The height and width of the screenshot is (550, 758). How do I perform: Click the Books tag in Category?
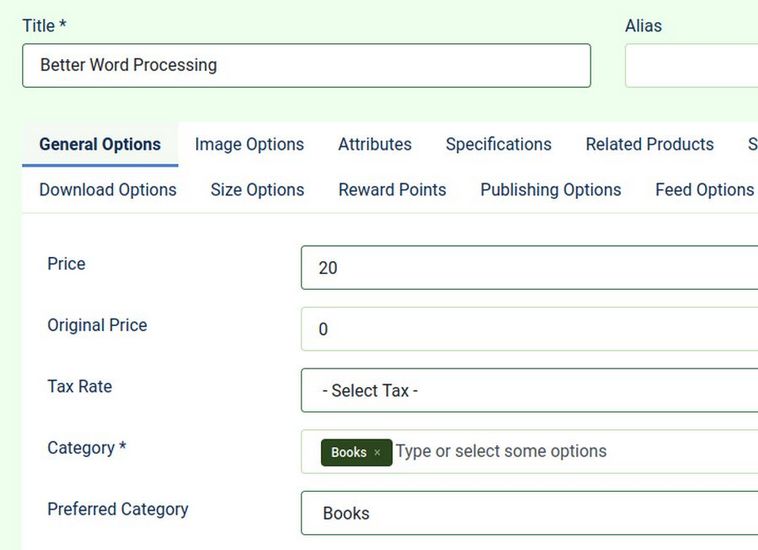click(348, 453)
